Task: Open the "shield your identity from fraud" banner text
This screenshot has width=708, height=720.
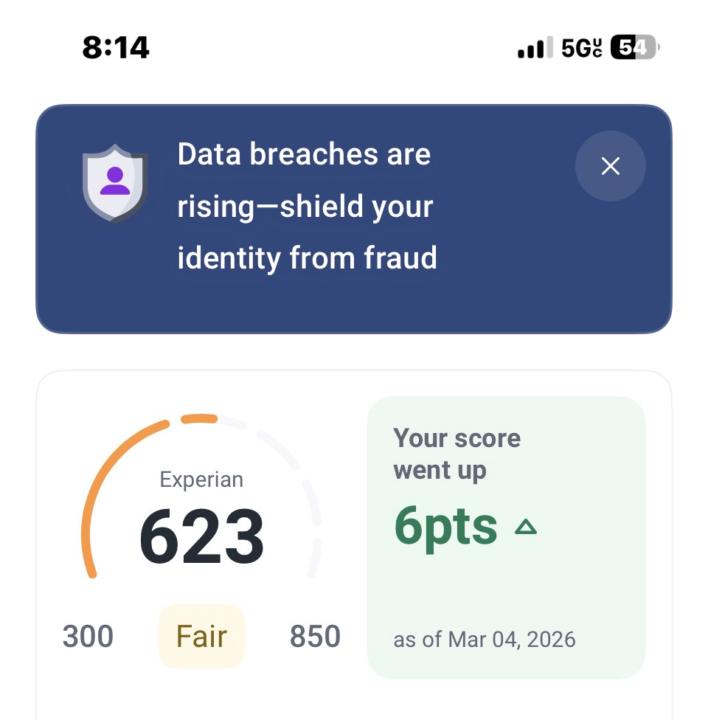Action: [306, 207]
